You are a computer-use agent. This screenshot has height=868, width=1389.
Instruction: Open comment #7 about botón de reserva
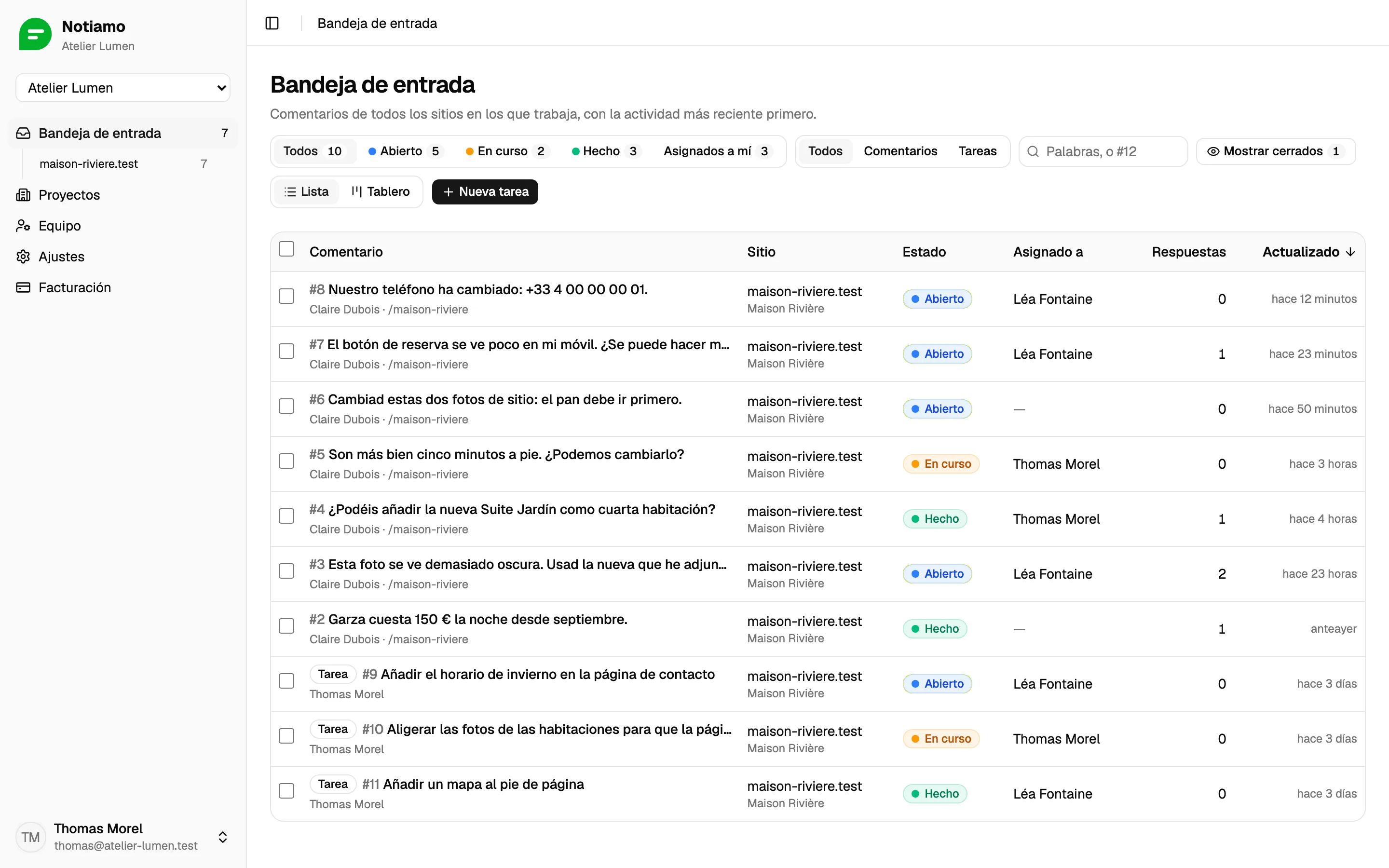click(x=519, y=344)
